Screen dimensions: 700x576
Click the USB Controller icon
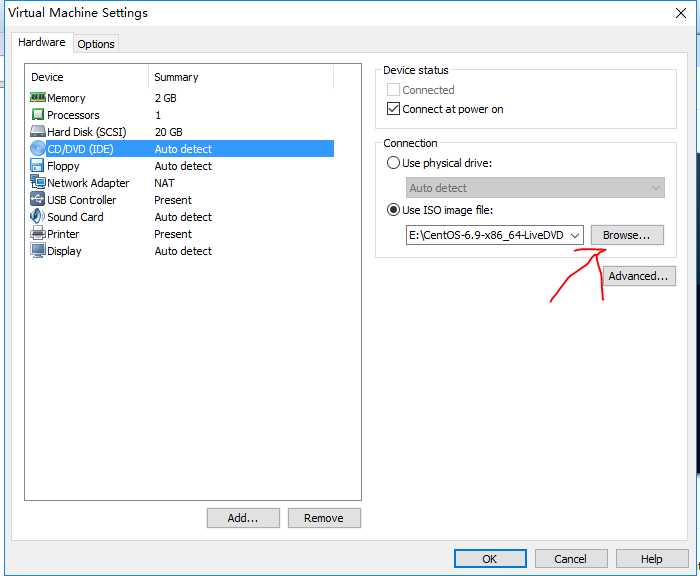[37, 199]
